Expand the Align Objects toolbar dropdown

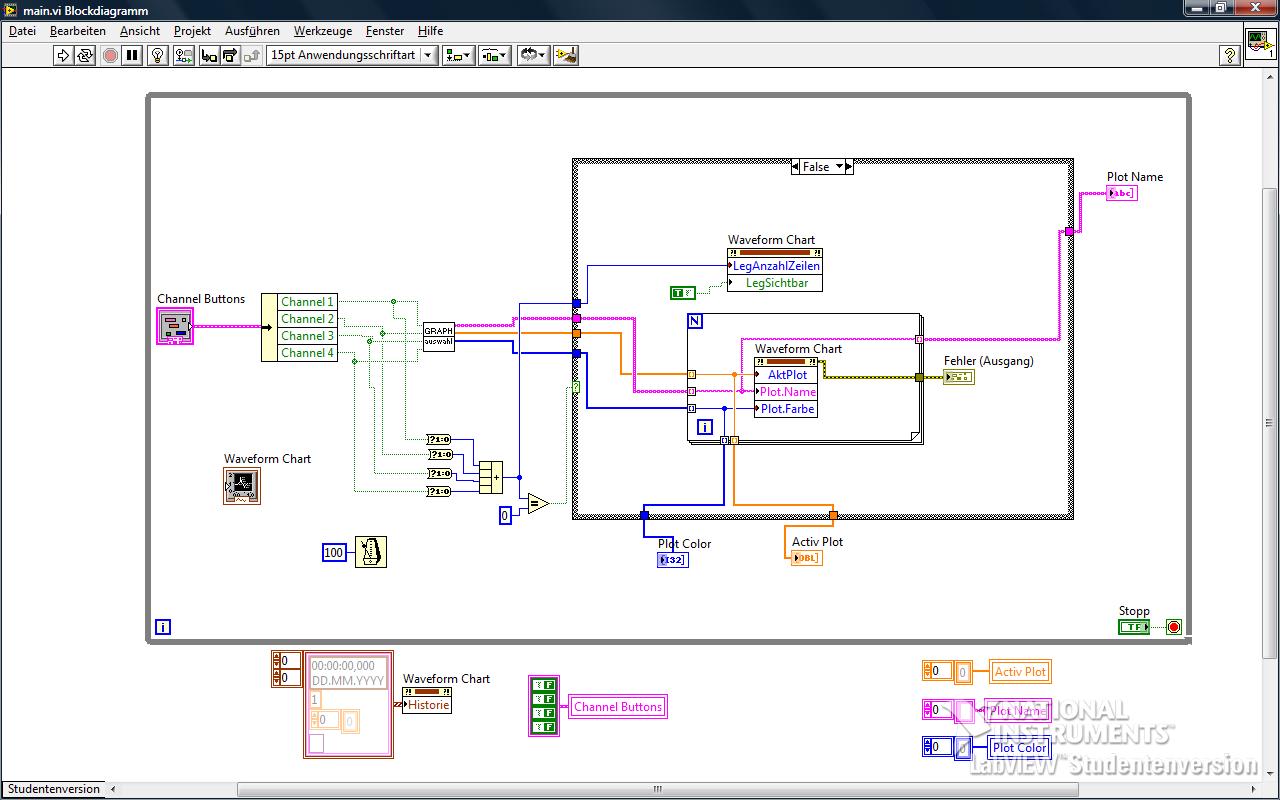(x=459, y=56)
